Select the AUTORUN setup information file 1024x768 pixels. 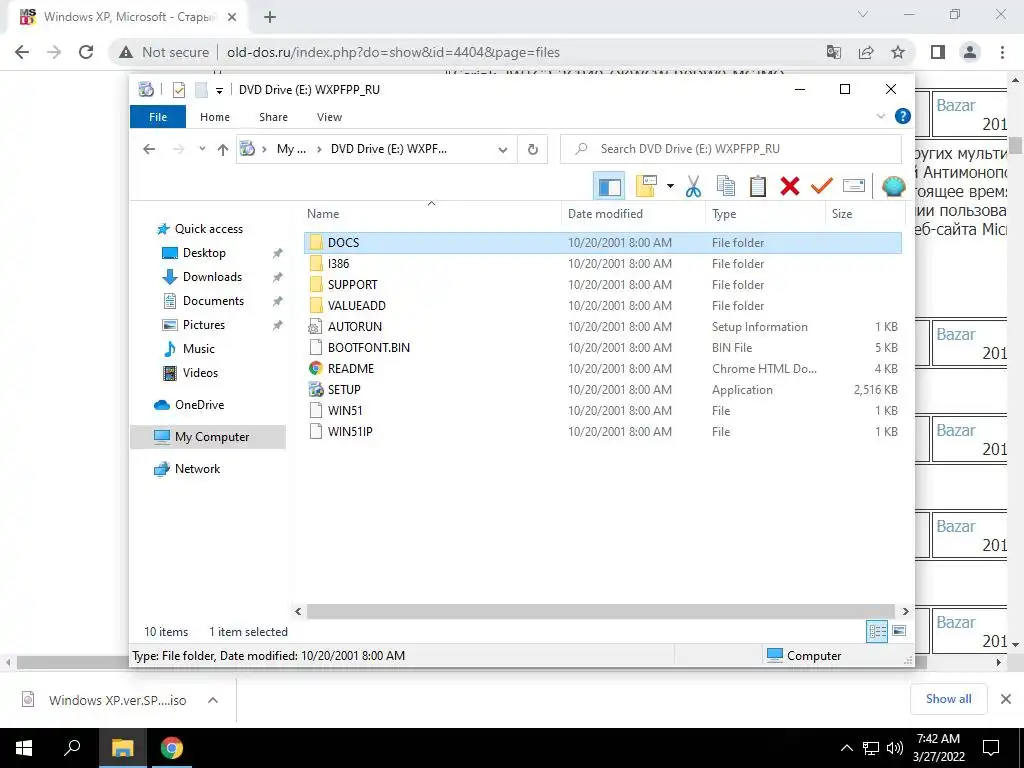[x=603, y=327]
